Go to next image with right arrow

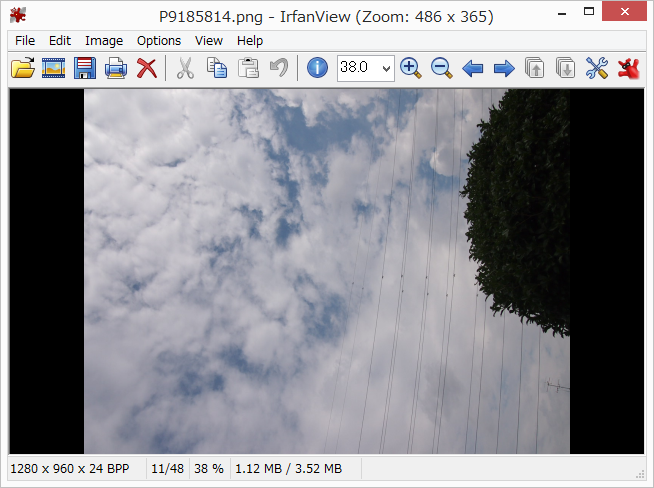pos(504,68)
